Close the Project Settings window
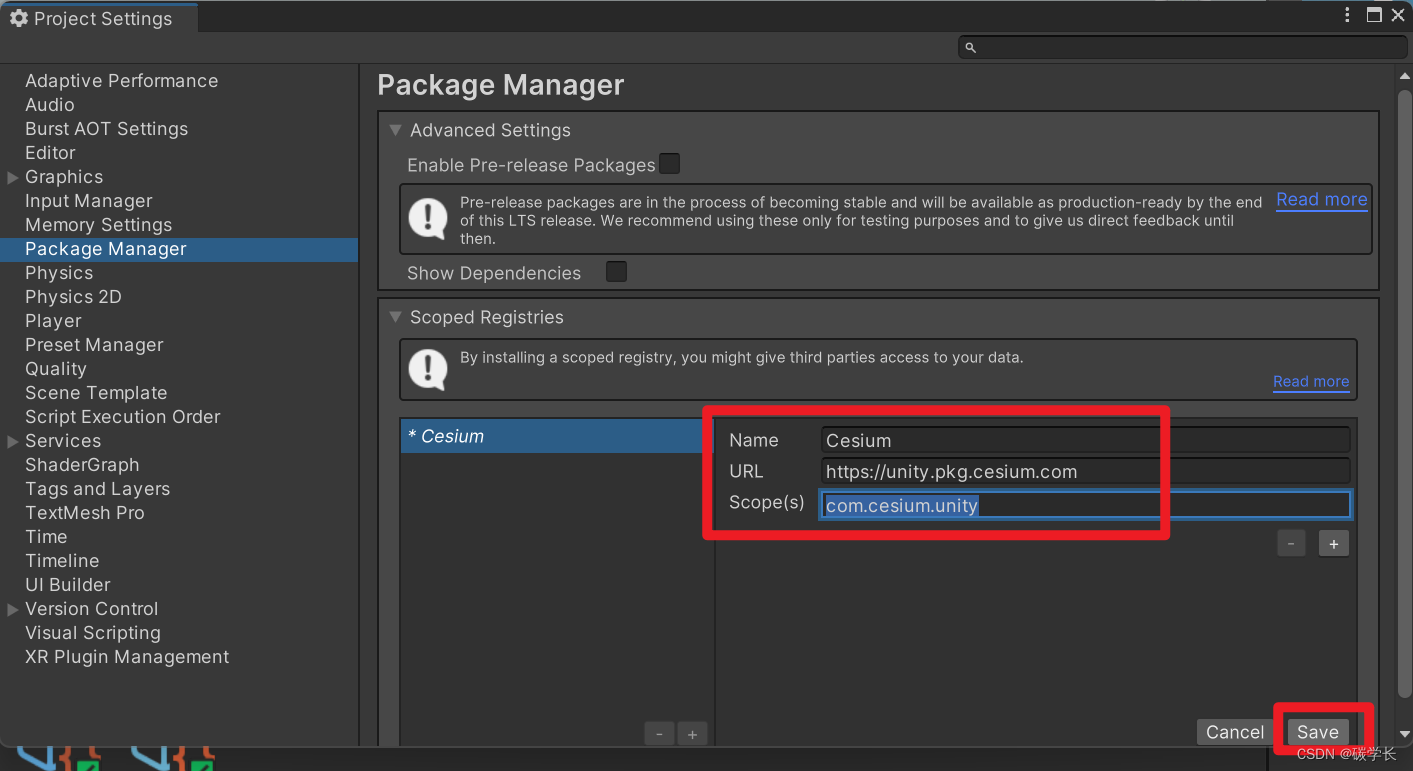Screen dimensions: 1413x771 click(1398, 15)
